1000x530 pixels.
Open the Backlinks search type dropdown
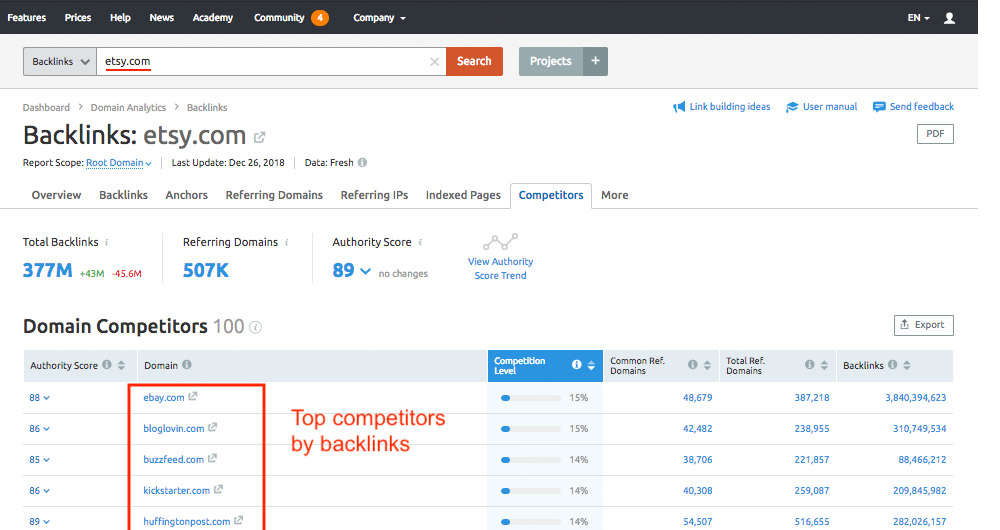tap(60, 61)
